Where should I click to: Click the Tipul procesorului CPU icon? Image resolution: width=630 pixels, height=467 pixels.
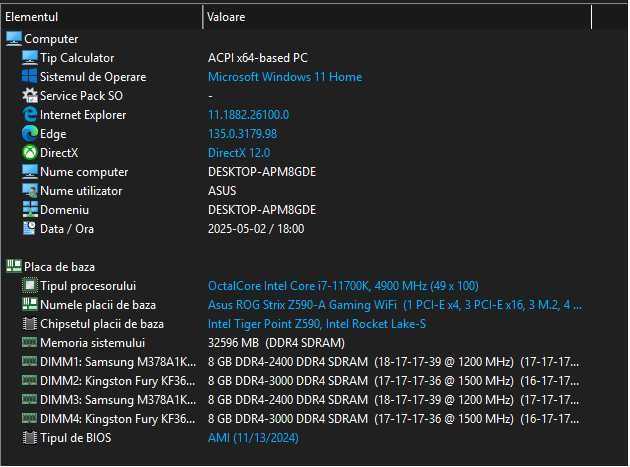30,286
